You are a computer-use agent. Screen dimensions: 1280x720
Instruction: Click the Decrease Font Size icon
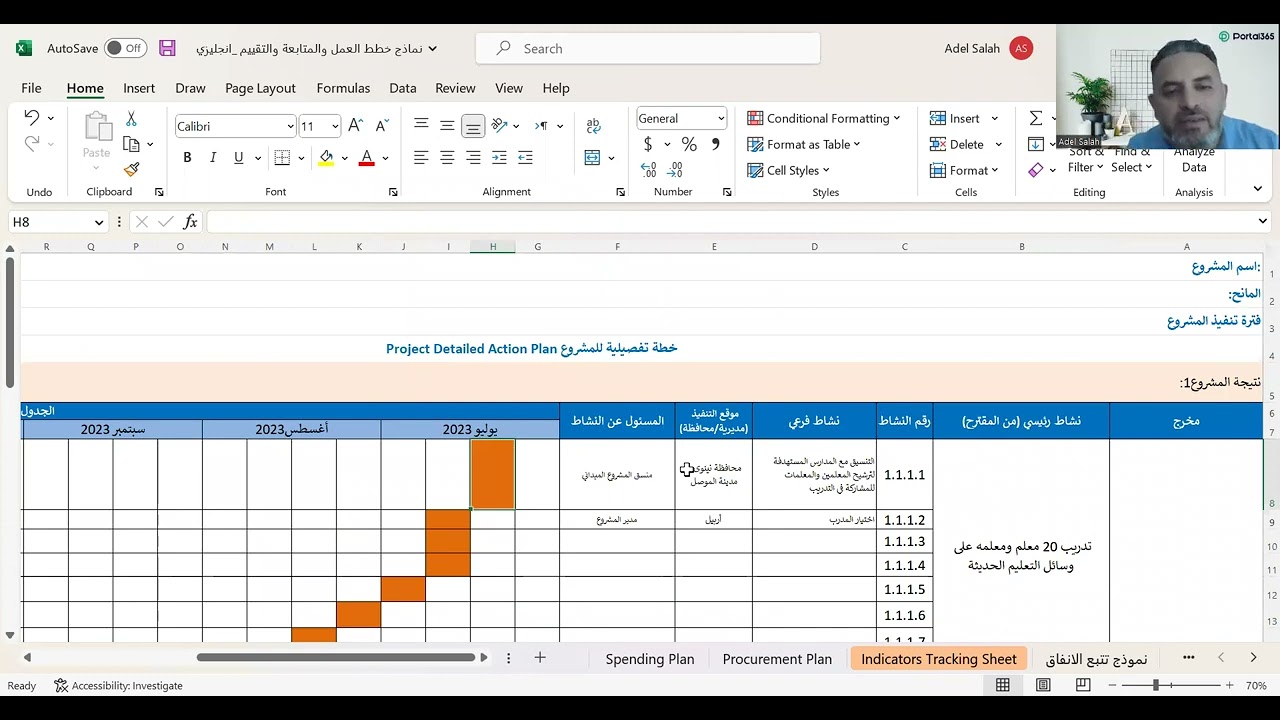[380, 126]
